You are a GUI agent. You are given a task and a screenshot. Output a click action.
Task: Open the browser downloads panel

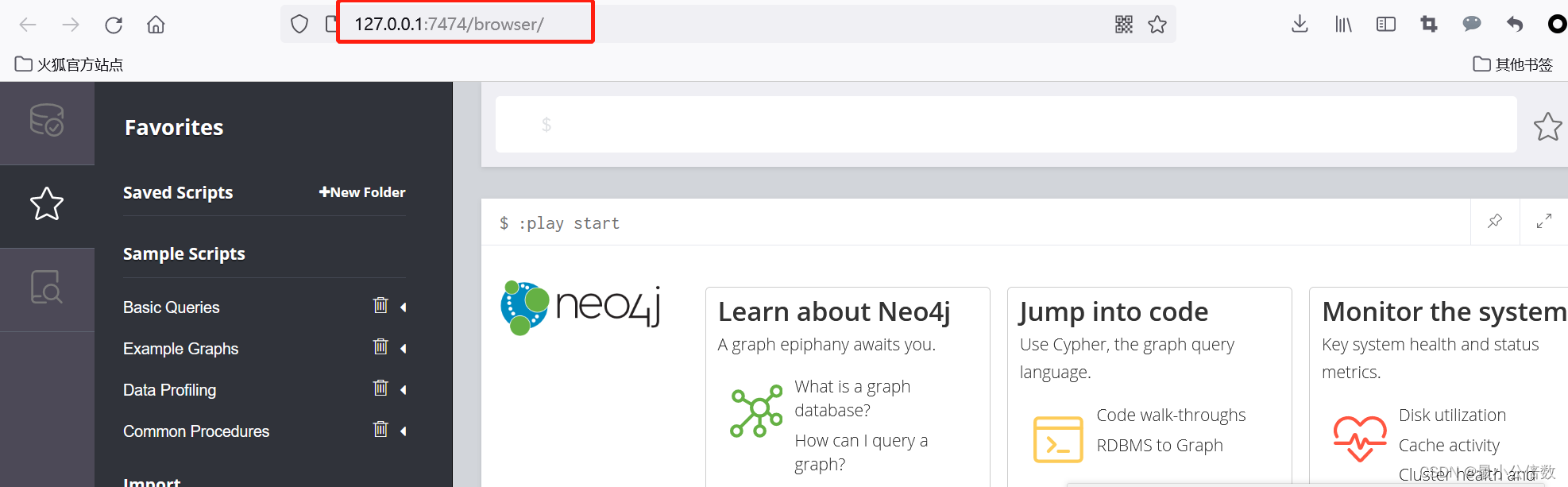click(1300, 25)
